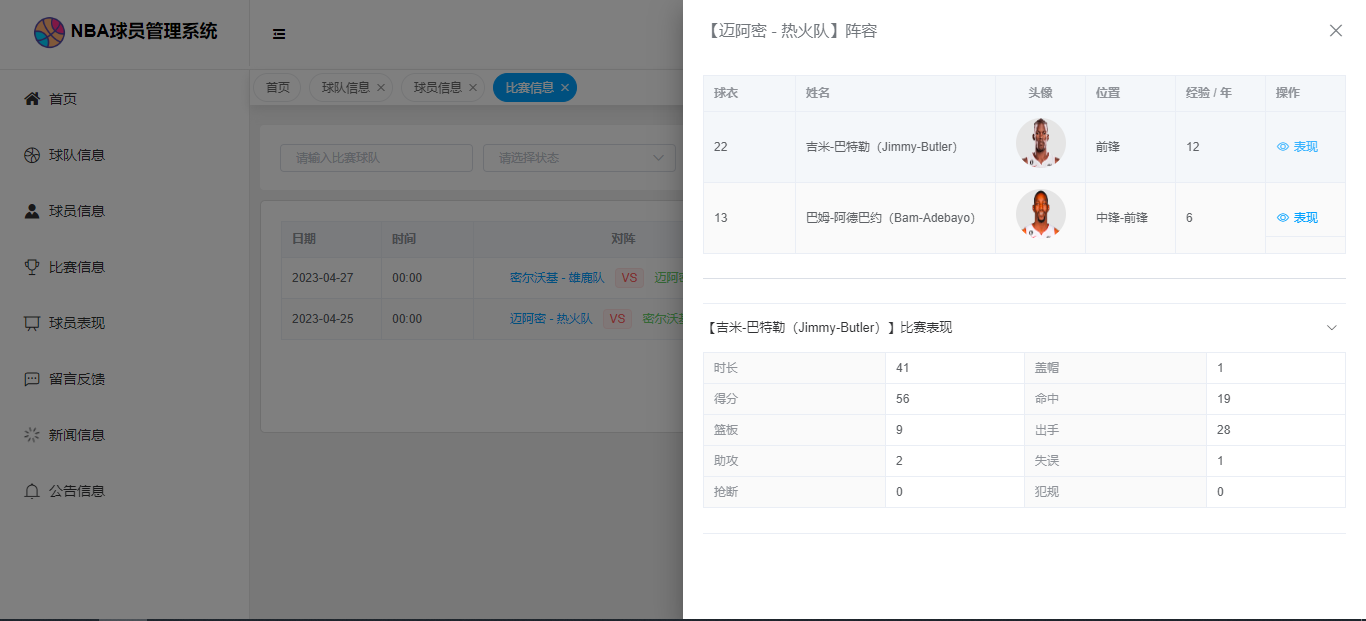1366x621 pixels.
Task: Click 迈阿密 - 热火队 link in 2023-04-25 row
Action: (551, 319)
